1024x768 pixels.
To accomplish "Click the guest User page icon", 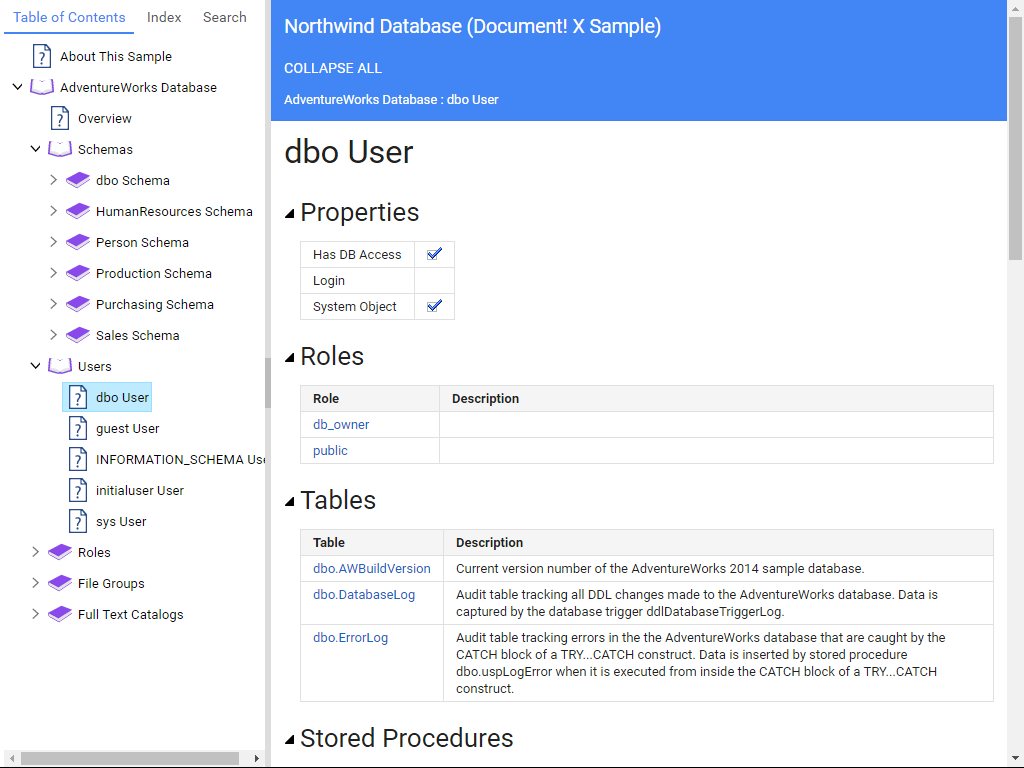I will click(78, 428).
